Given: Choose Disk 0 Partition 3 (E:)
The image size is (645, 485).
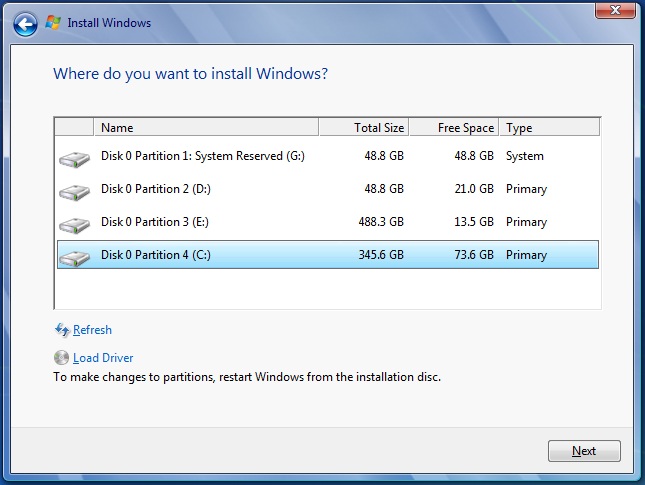Looking at the screenshot, I should (154, 222).
